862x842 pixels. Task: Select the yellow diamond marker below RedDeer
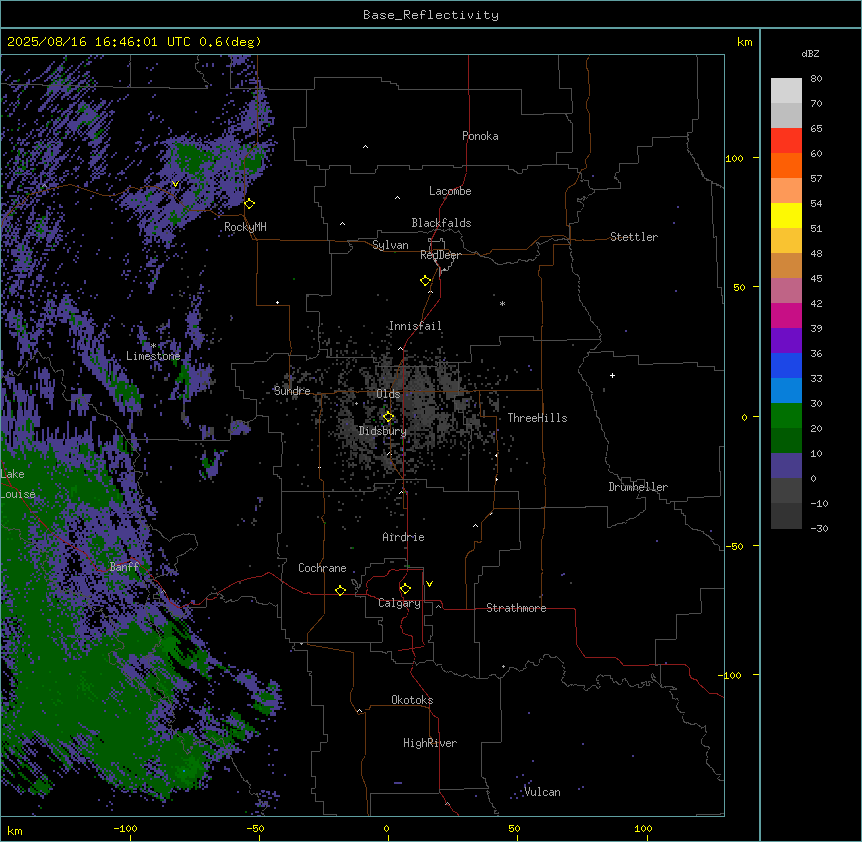(426, 281)
